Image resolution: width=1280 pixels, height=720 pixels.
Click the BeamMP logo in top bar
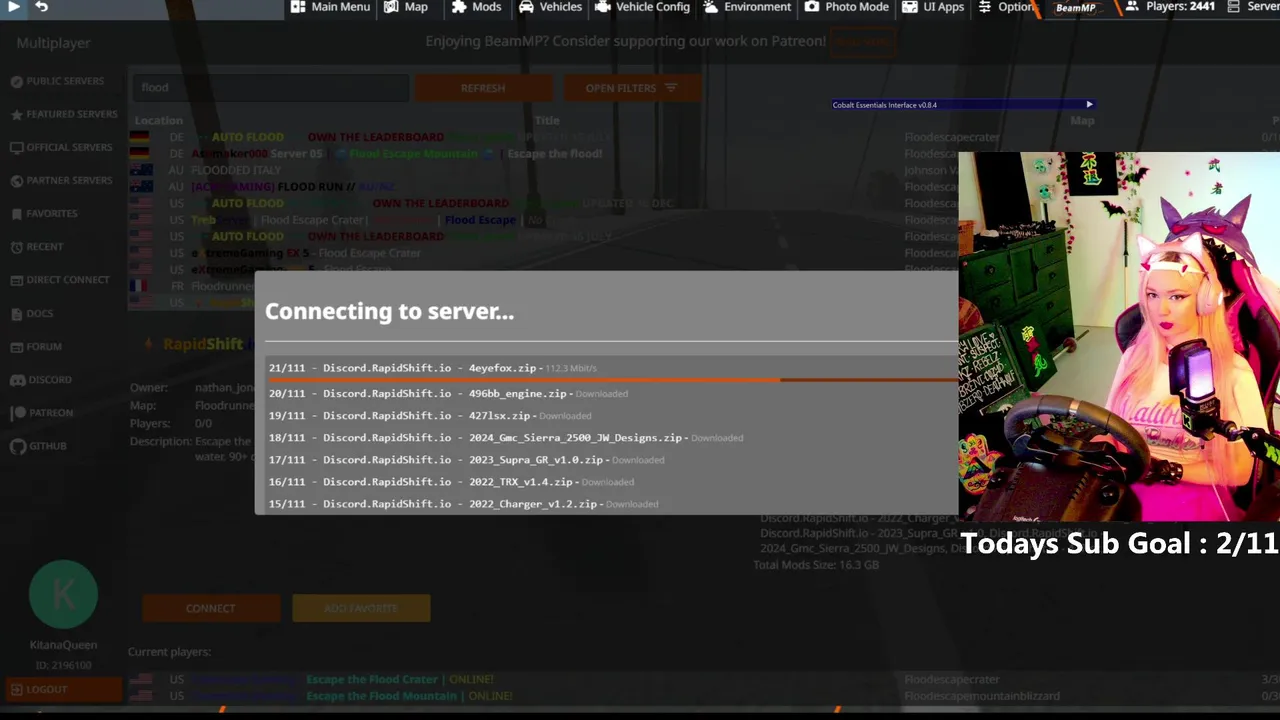1075,8
